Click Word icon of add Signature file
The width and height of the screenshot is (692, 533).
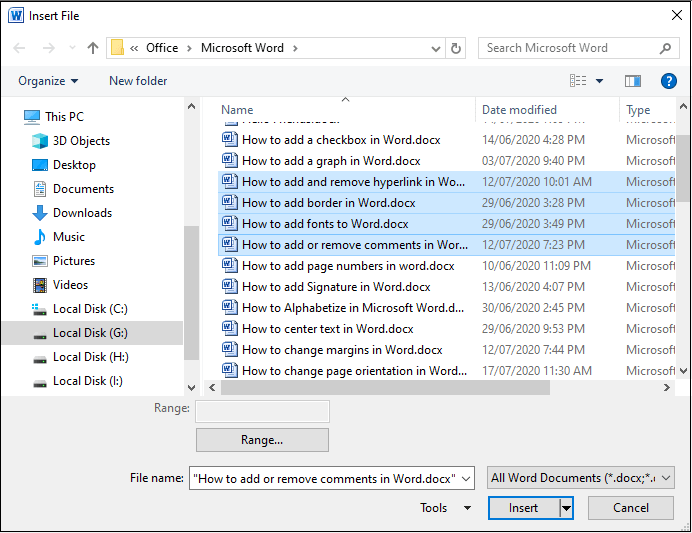coord(229,286)
